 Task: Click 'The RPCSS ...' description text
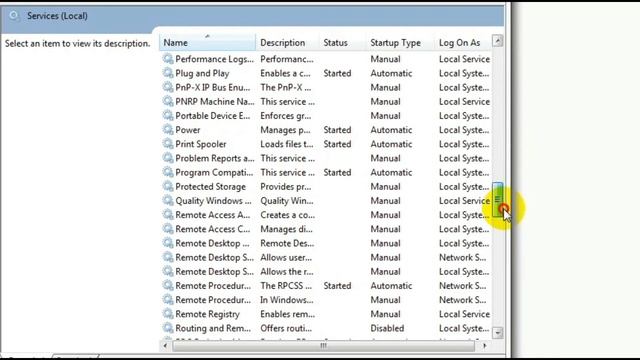tap(286, 286)
